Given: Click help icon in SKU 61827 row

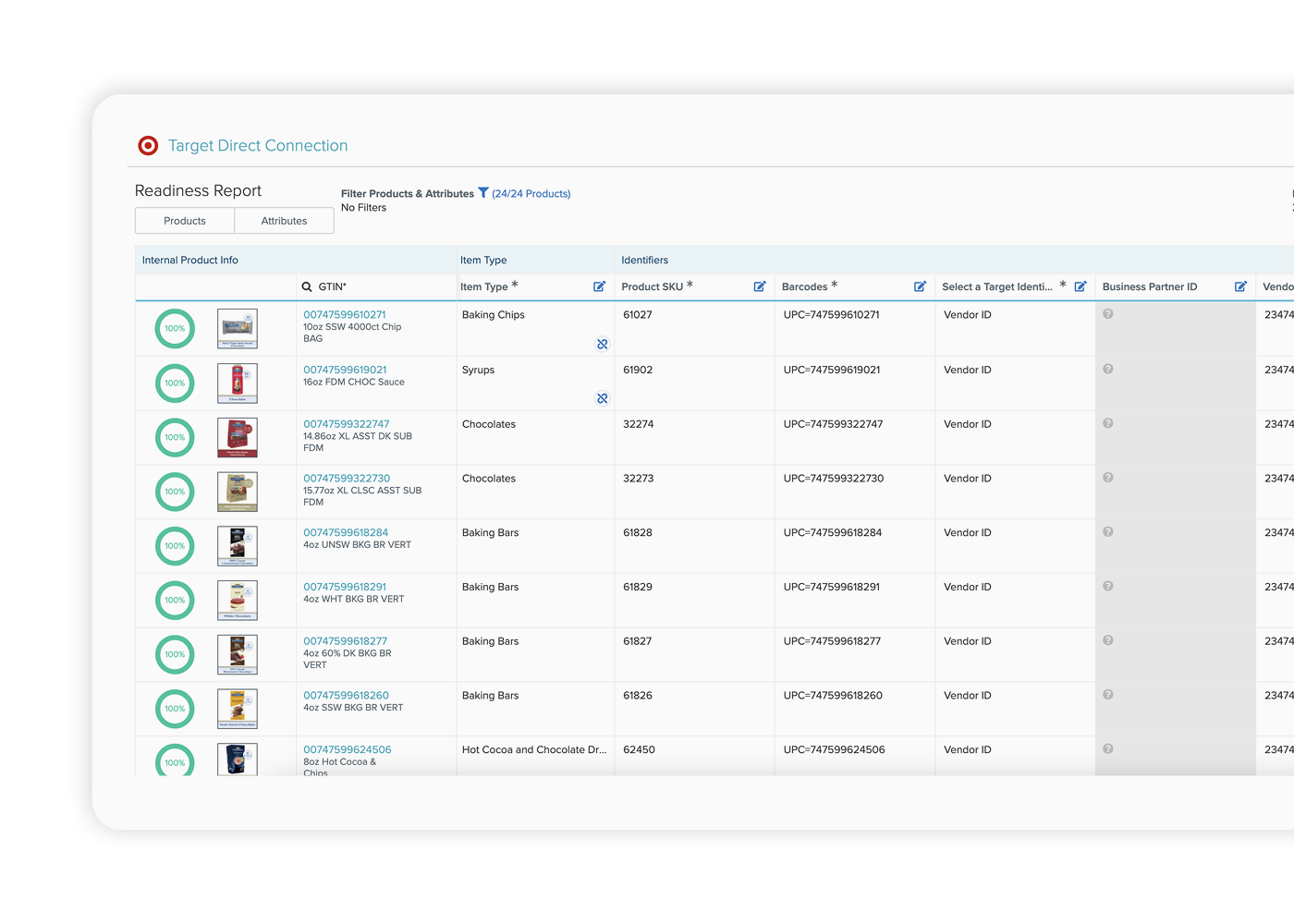Looking at the screenshot, I should tap(1108, 640).
